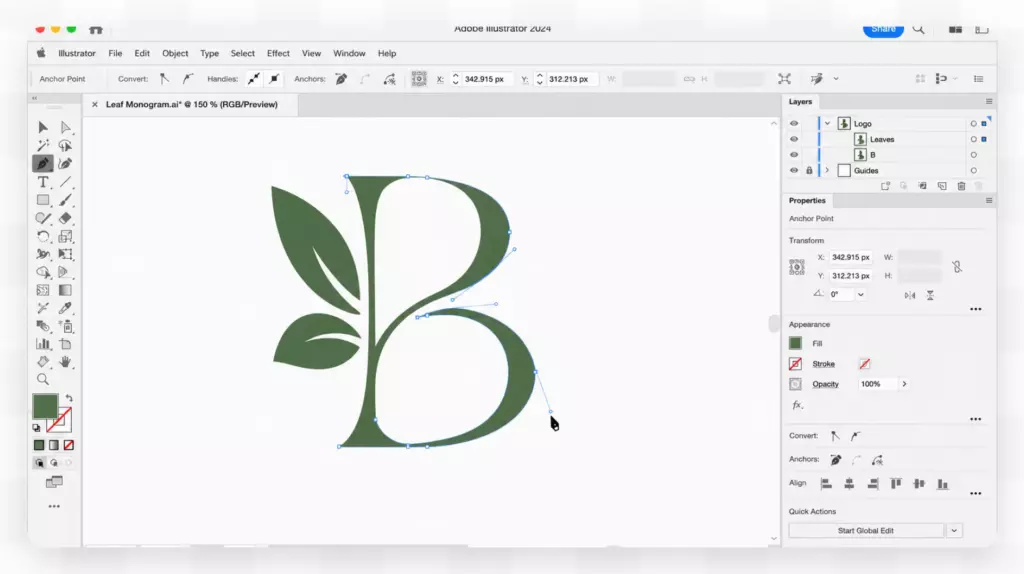Image resolution: width=1024 pixels, height=574 pixels.
Task: Hide the B layer
Action: click(x=794, y=155)
